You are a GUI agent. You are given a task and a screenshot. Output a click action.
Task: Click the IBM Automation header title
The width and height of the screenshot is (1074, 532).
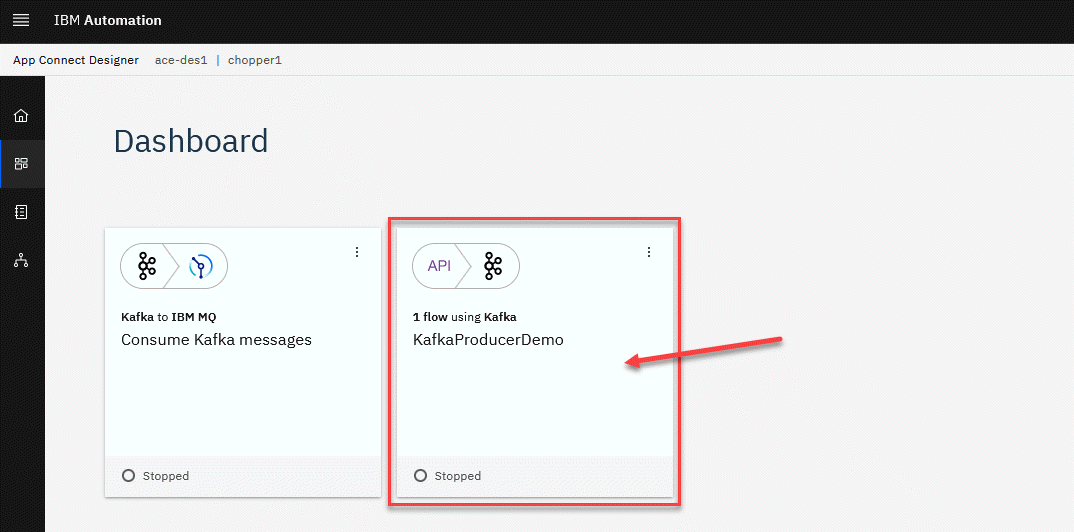pos(107,21)
